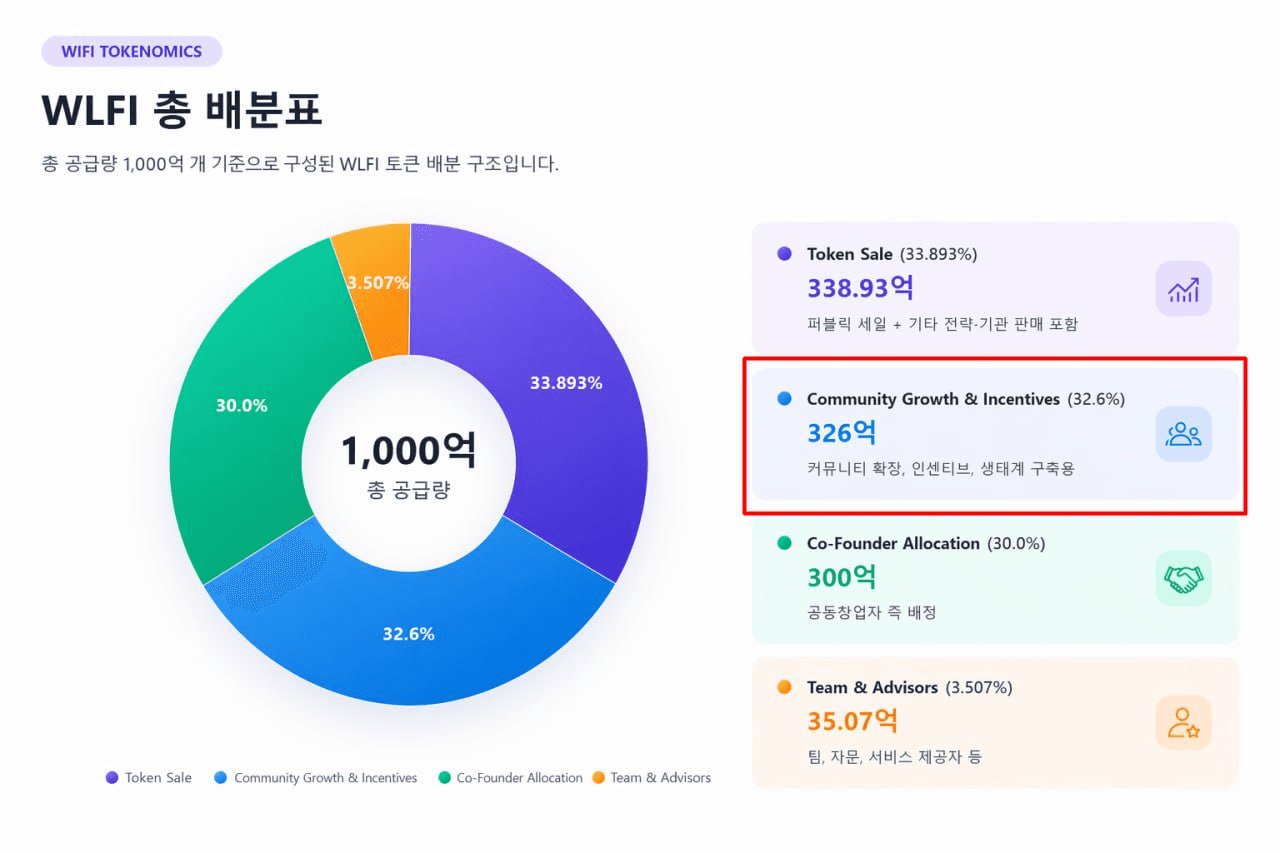
Task: Click the purple Token Sale legend dot
Action: click(x=112, y=777)
